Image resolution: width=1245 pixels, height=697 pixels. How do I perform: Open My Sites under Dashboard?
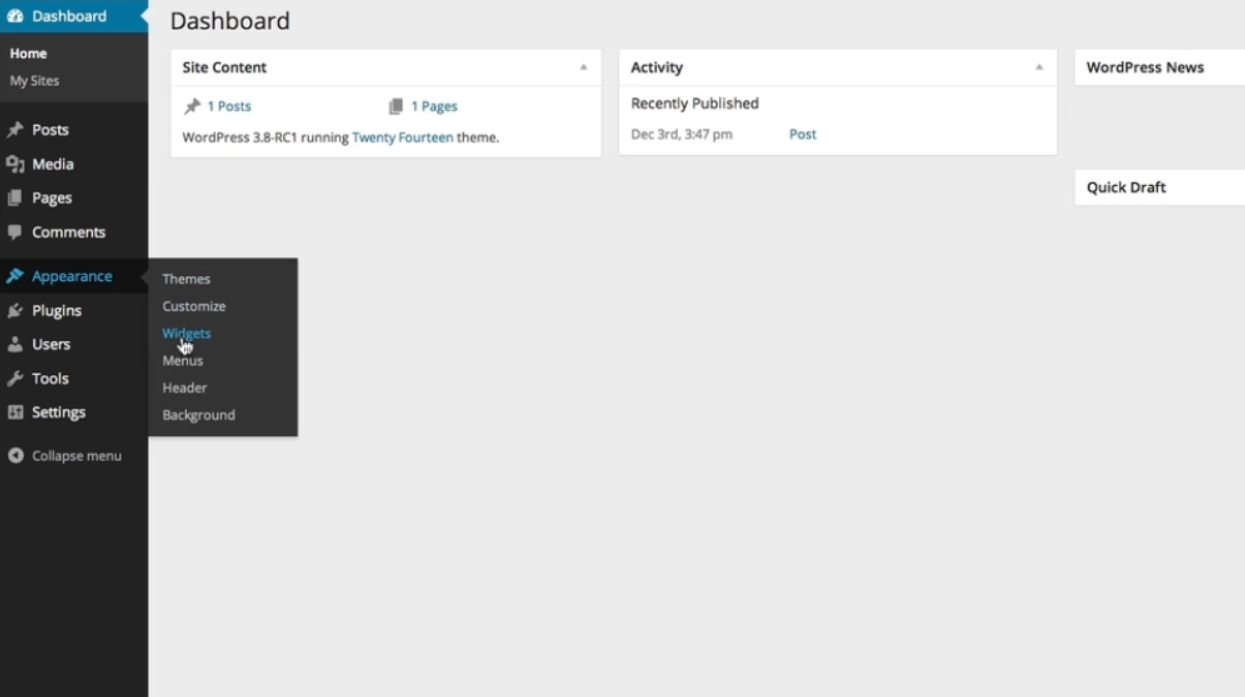pos(34,80)
